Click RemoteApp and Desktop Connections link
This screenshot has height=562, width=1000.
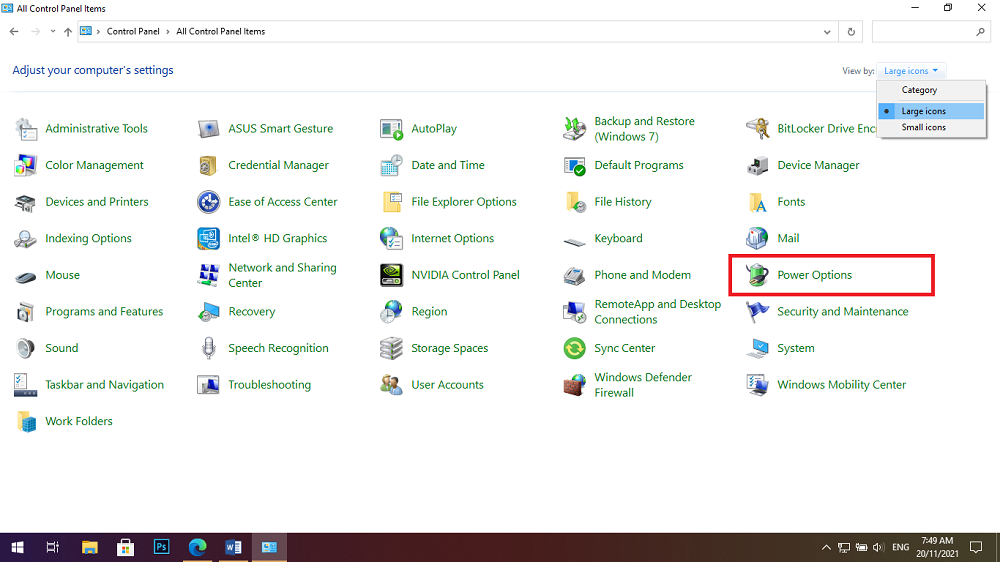click(x=658, y=311)
